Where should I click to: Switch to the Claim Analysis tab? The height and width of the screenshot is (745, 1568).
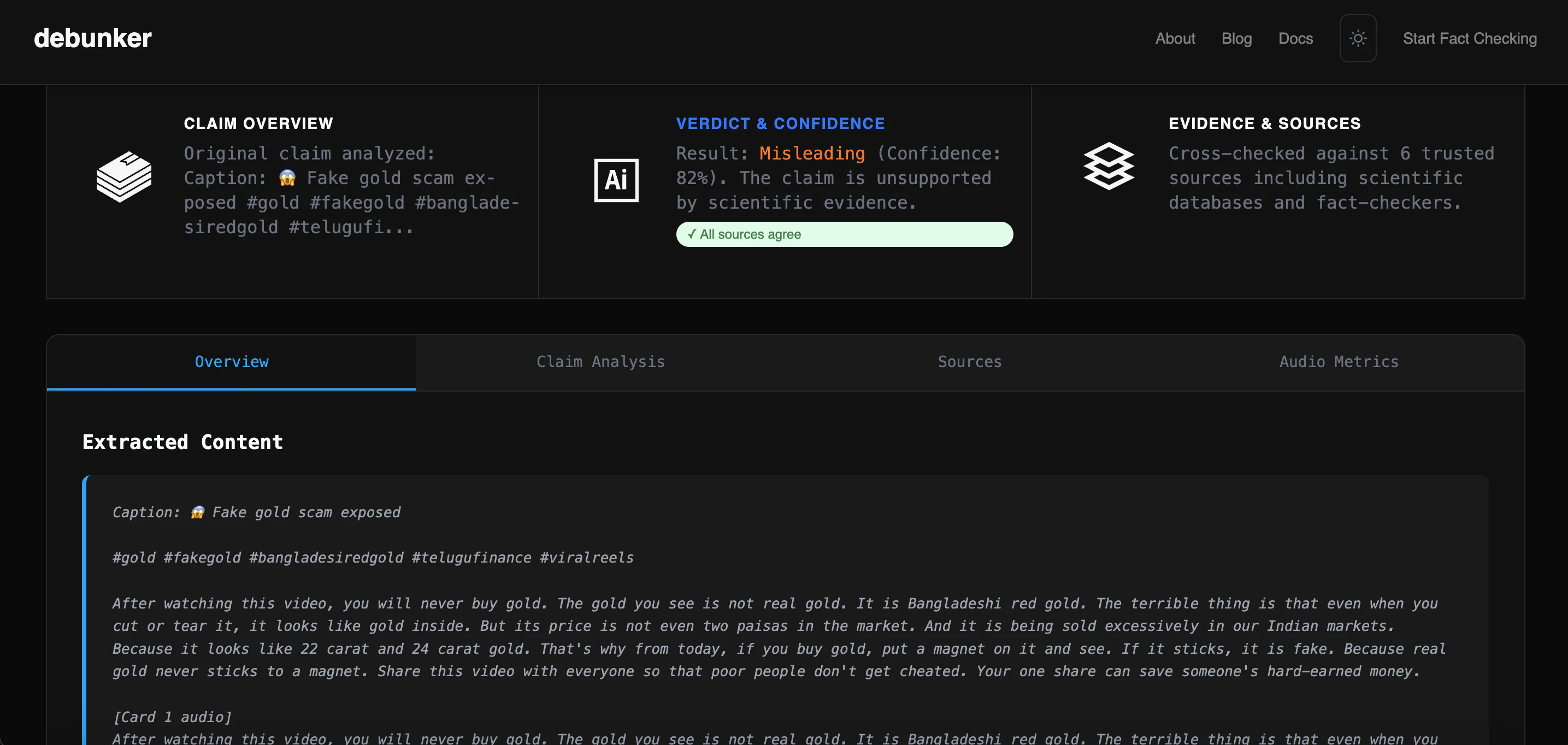click(600, 362)
